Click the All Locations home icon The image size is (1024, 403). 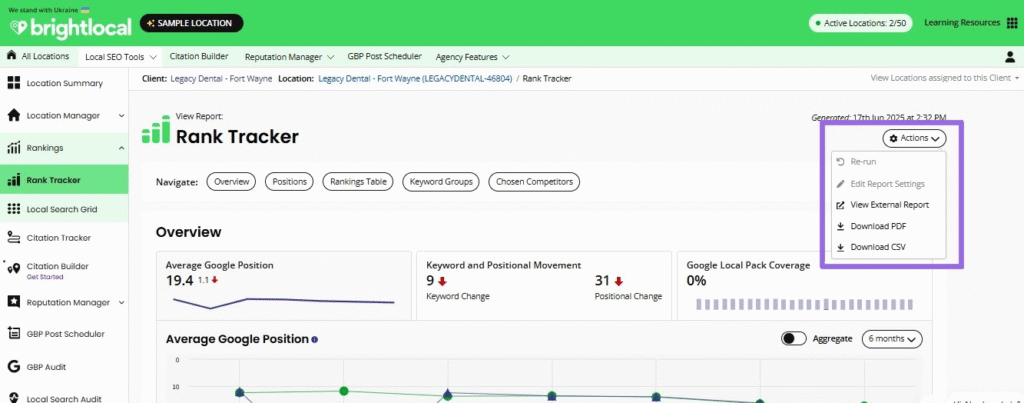pos(11,56)
